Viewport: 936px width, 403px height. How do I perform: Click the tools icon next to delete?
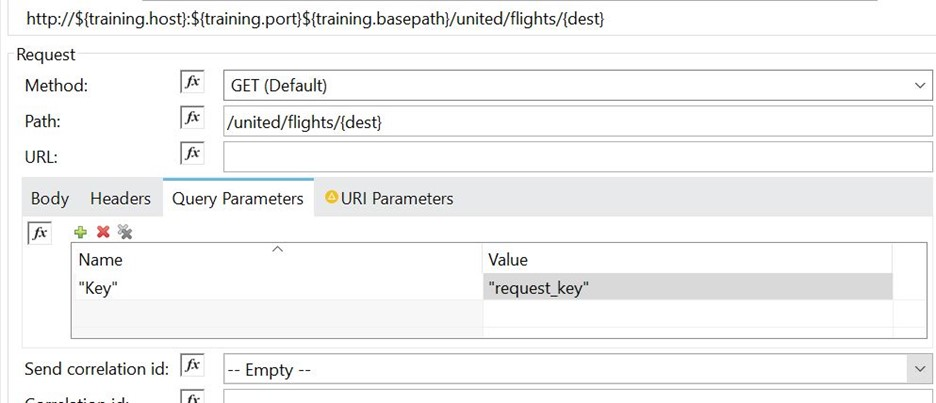[x=125, y=232]
